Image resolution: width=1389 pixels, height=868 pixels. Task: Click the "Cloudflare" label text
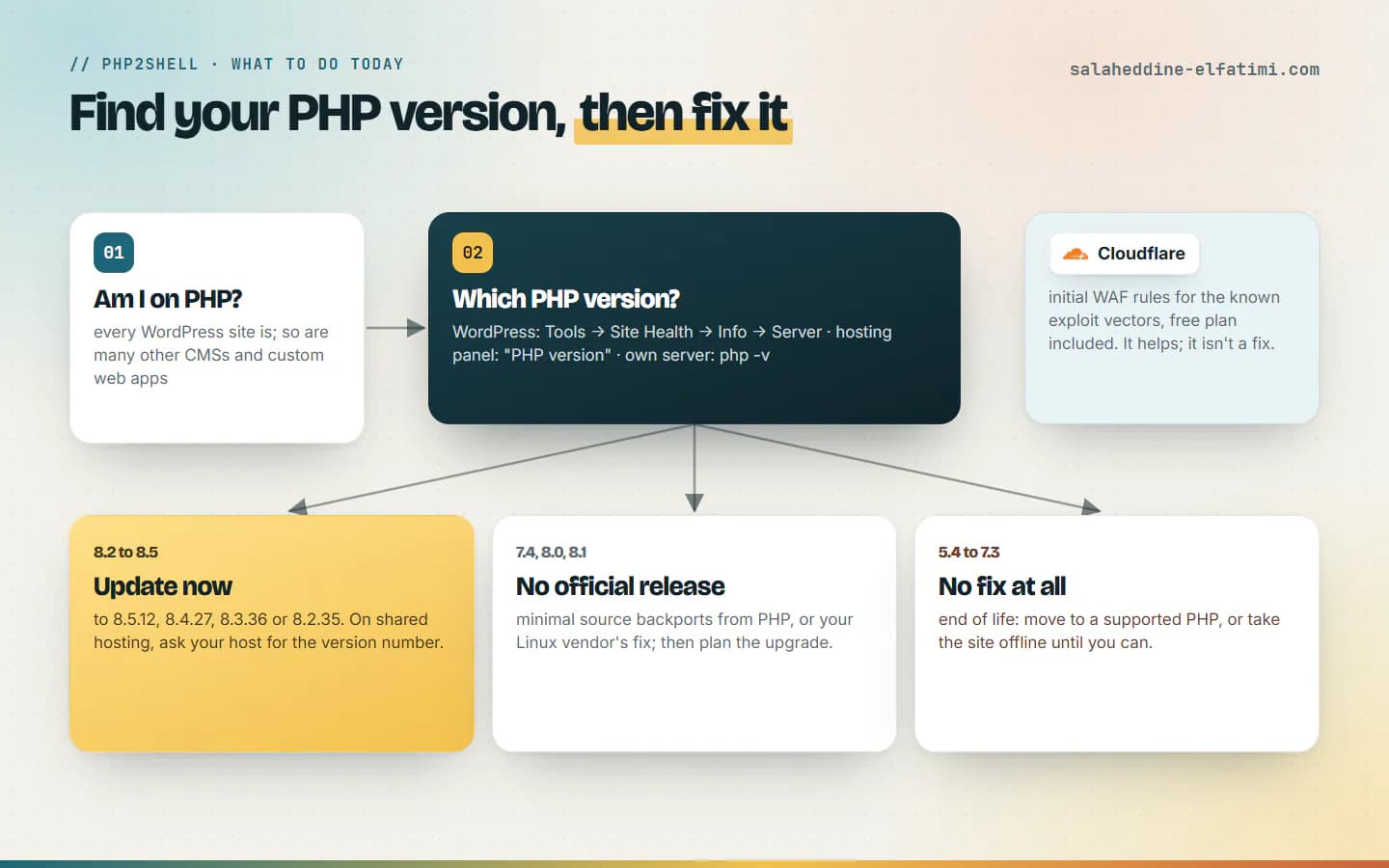pyautogui.click(x=1141, y=254)
